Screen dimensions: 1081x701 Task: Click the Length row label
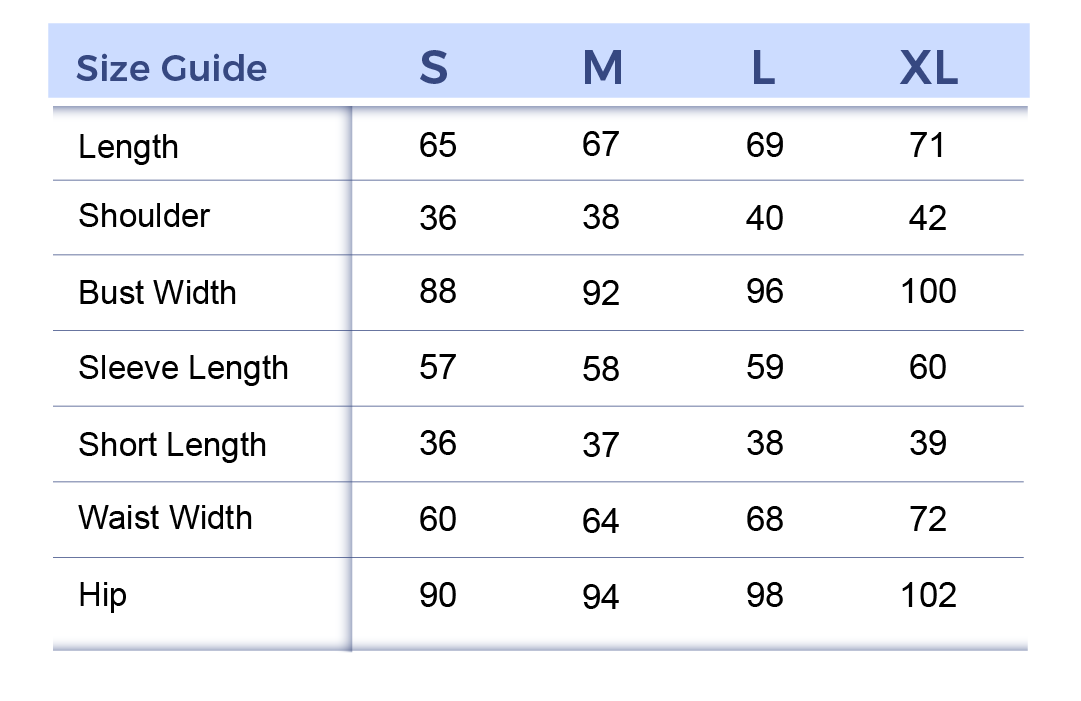(128, 147)
